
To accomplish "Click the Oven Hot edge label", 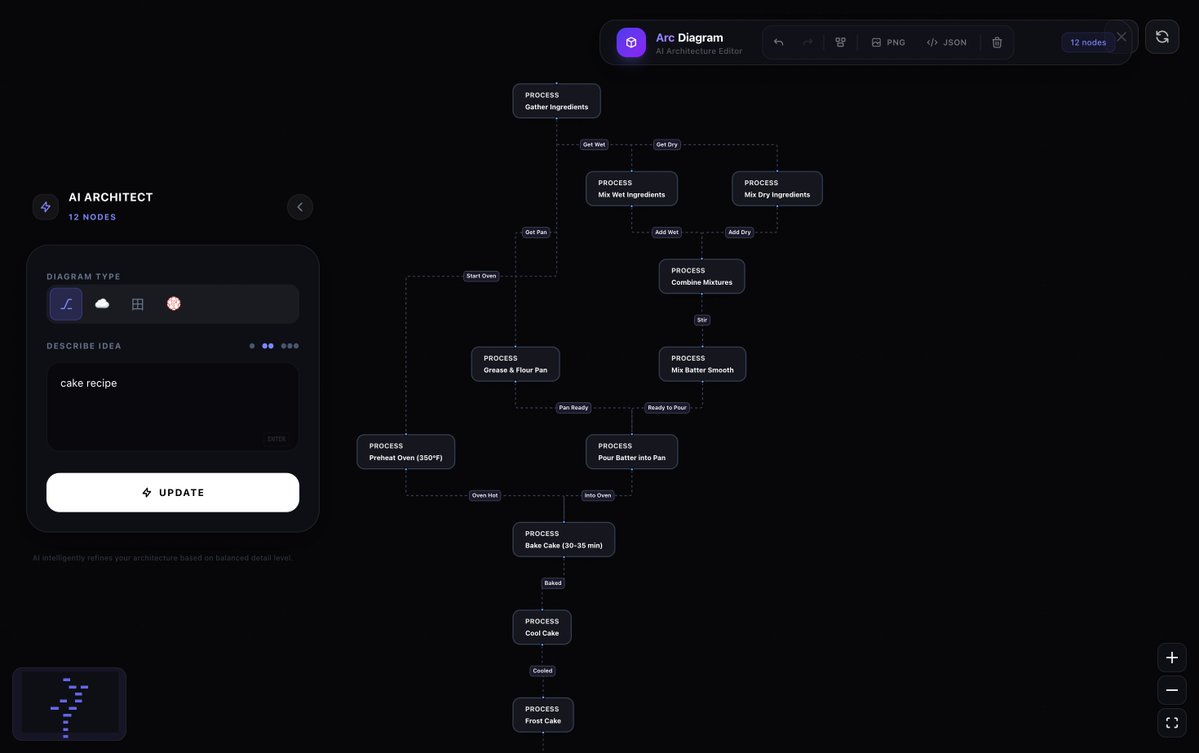I will [x=485, y=495].
